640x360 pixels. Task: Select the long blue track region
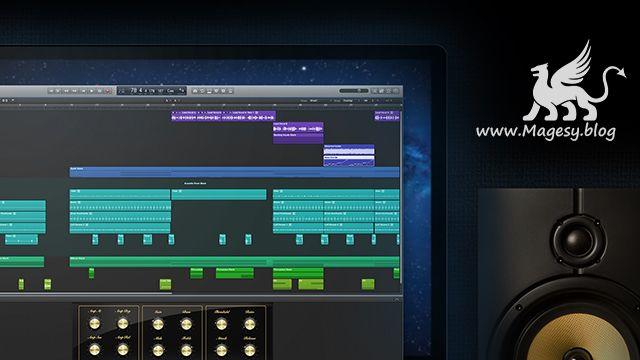click(234, 172)
